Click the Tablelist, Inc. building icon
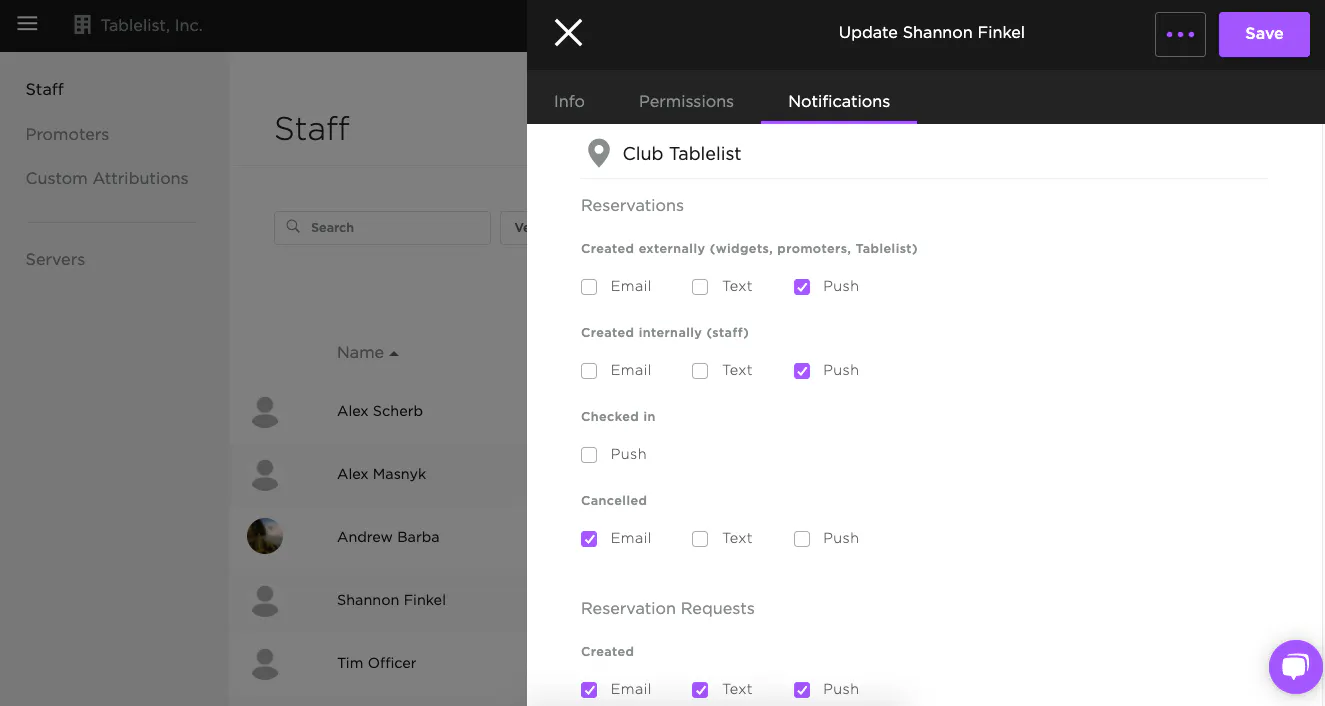This screenshot has width=1325, height=706. click(83, 25)
